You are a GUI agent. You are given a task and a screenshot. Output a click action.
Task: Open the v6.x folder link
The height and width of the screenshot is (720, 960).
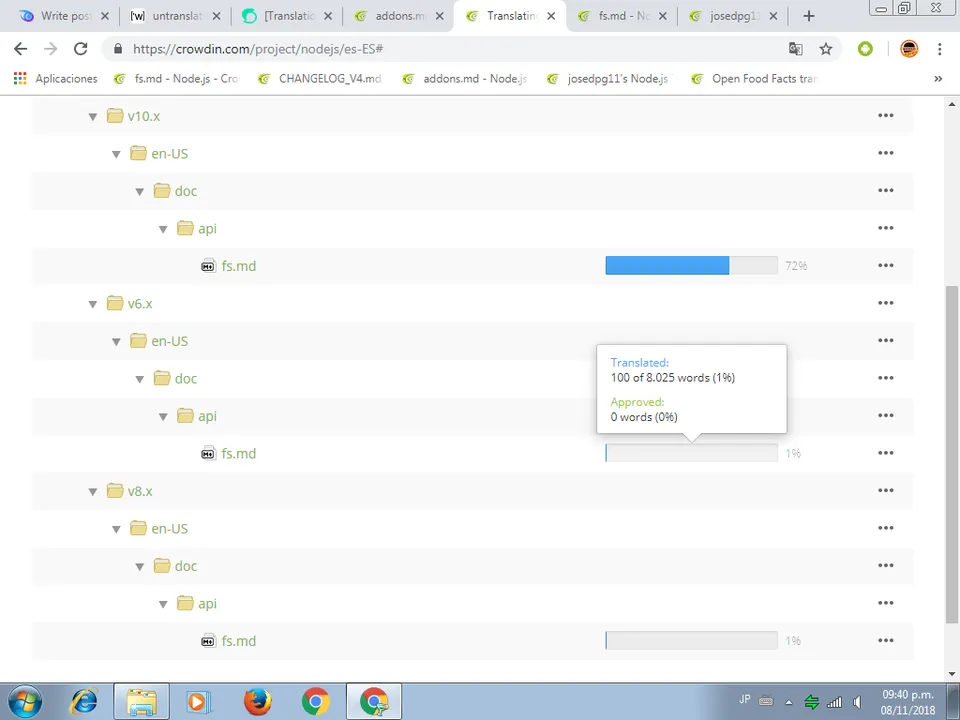140,304
